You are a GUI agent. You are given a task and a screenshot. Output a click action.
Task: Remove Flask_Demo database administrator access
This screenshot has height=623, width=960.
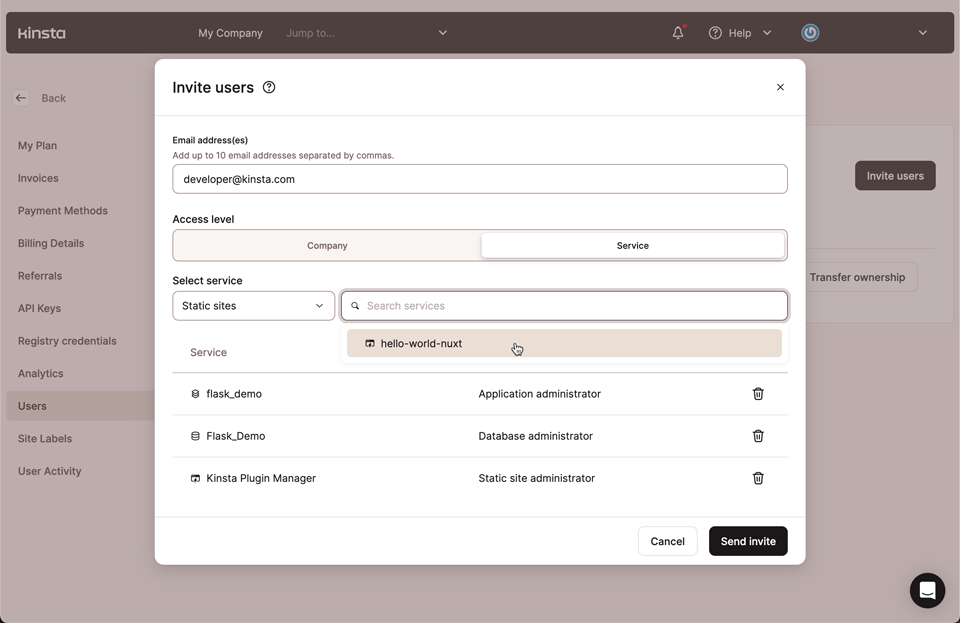click(x=758, y=436)
